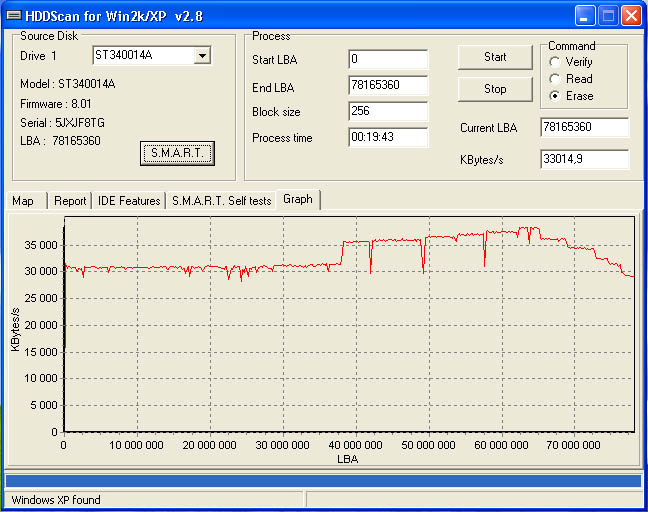
Task: Open the Report tab
Action: pos(70,201)
